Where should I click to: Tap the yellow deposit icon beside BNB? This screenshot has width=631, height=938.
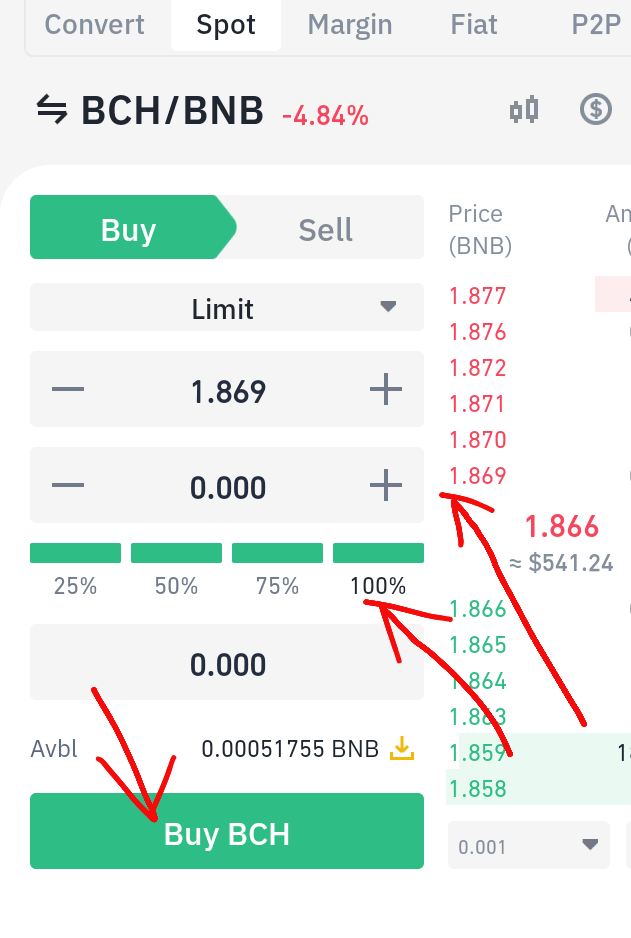[402, 748]
